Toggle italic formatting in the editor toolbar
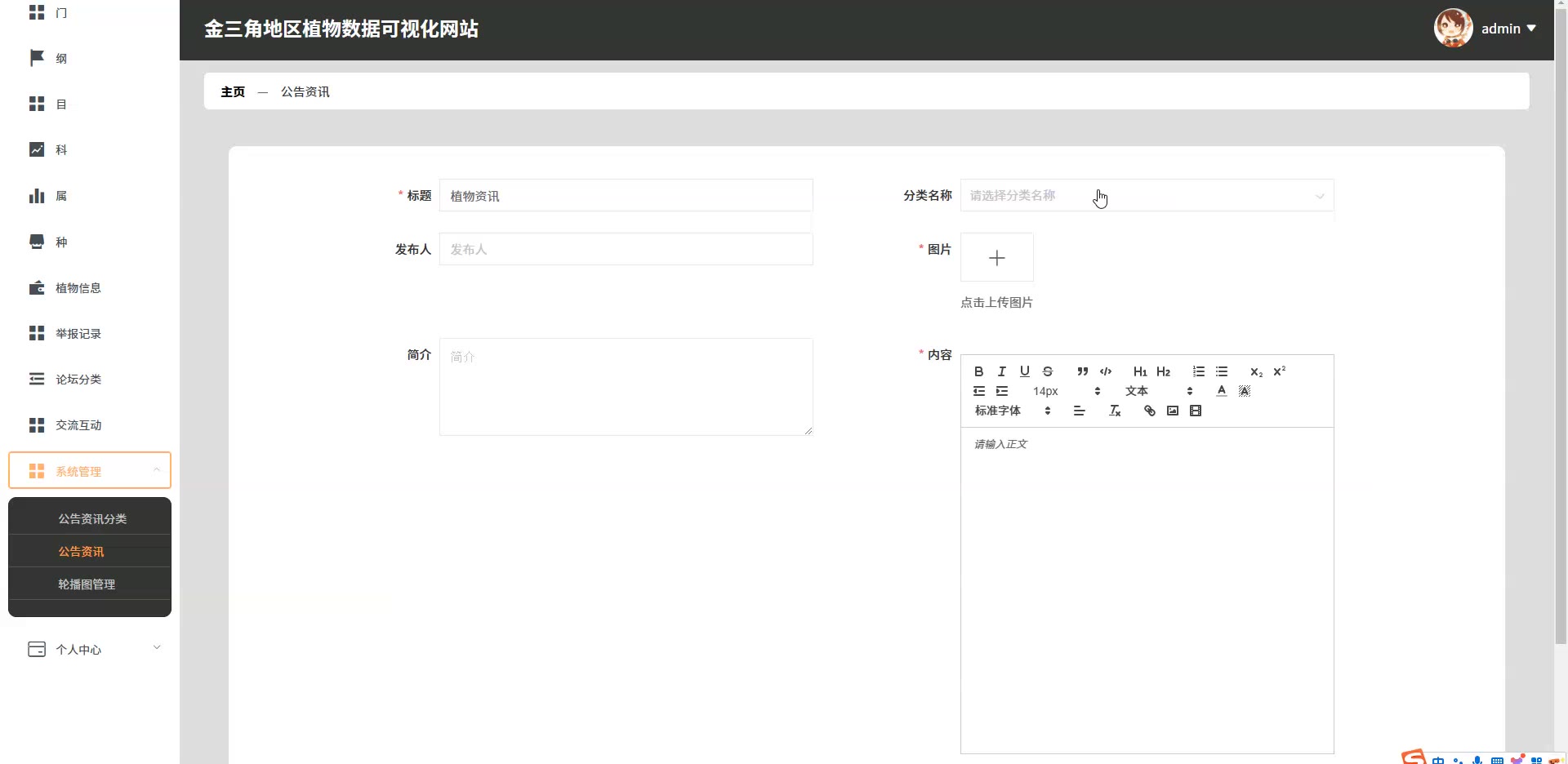Image resolution: width=1568 pixels, height=764 pixels. pyautogui.click(x=1001, y=371)
